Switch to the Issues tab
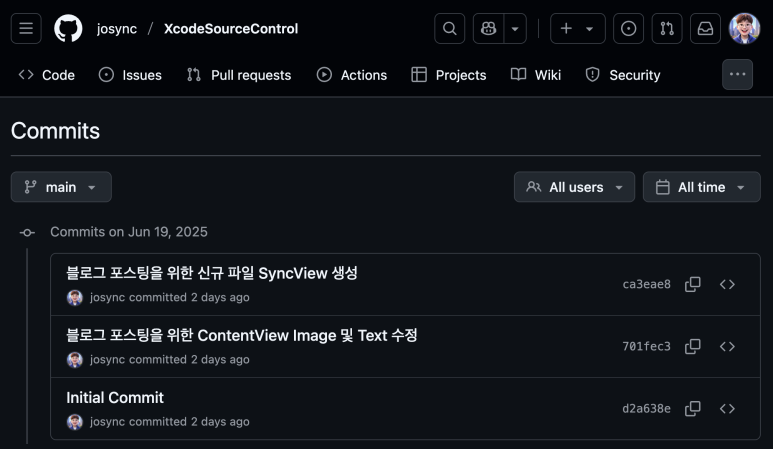 point(130,75)
